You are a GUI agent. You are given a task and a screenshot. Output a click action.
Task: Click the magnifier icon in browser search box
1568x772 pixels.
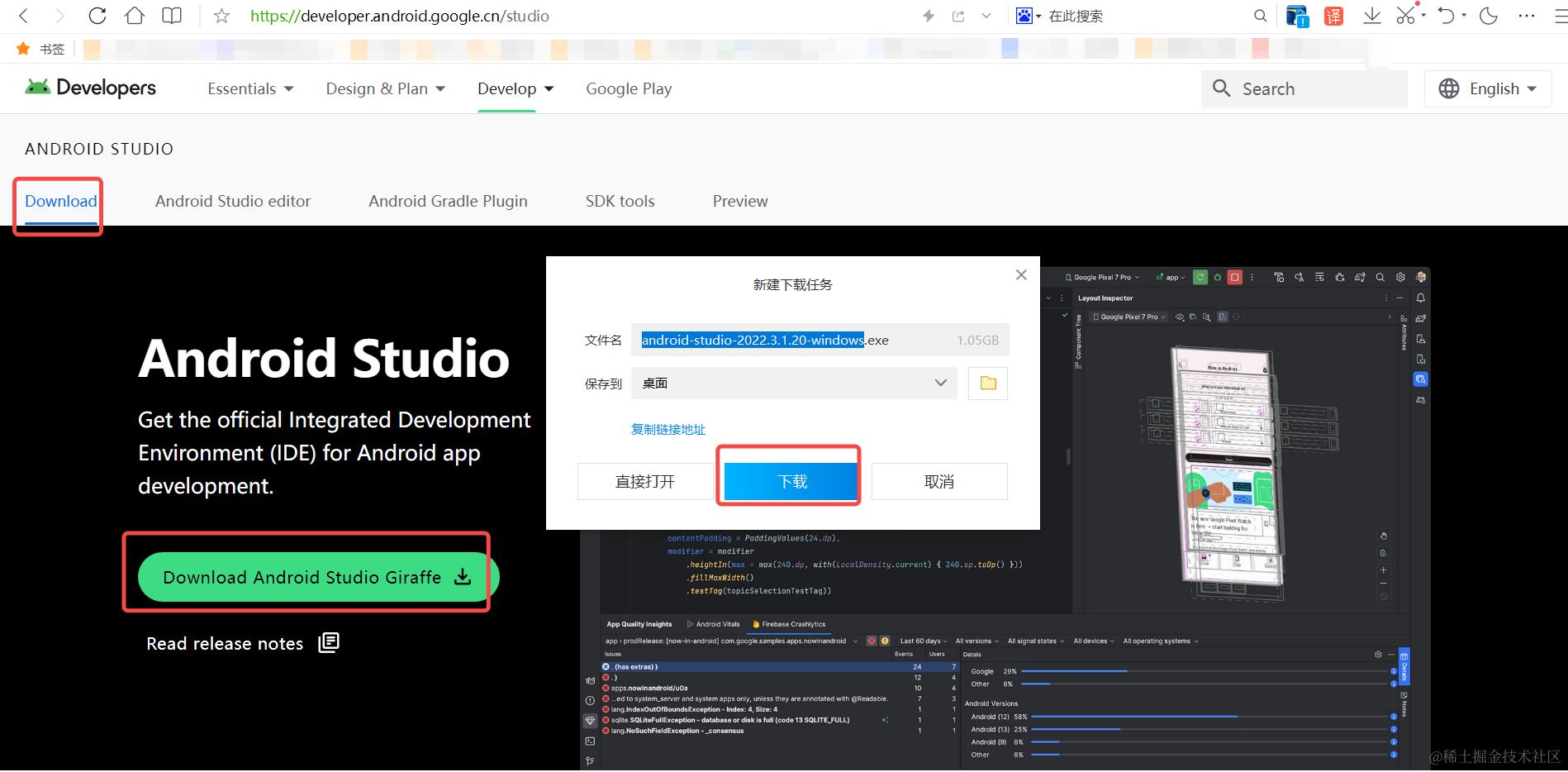click(1260, 16)
